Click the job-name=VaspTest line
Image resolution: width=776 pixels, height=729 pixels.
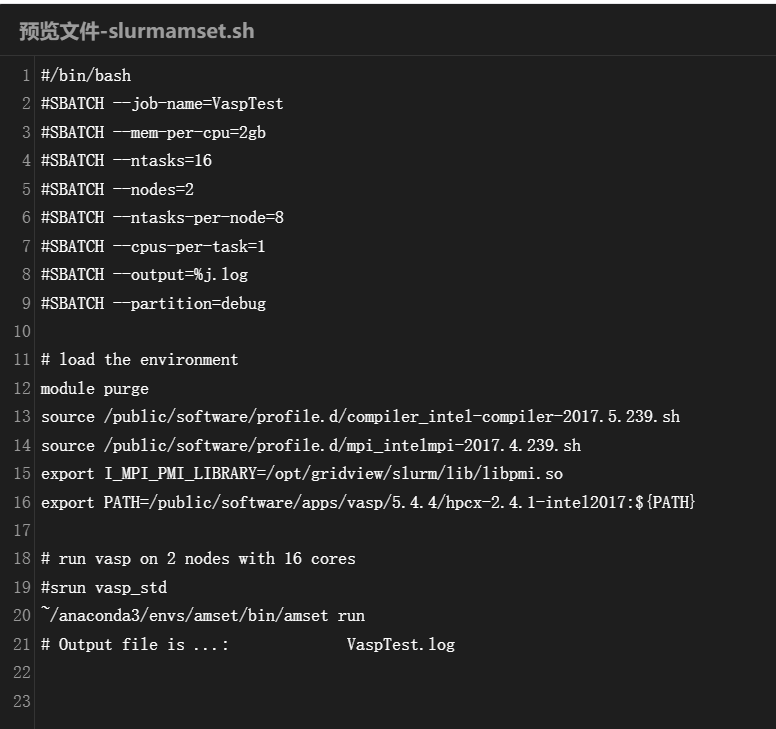[x=162, y=104]
